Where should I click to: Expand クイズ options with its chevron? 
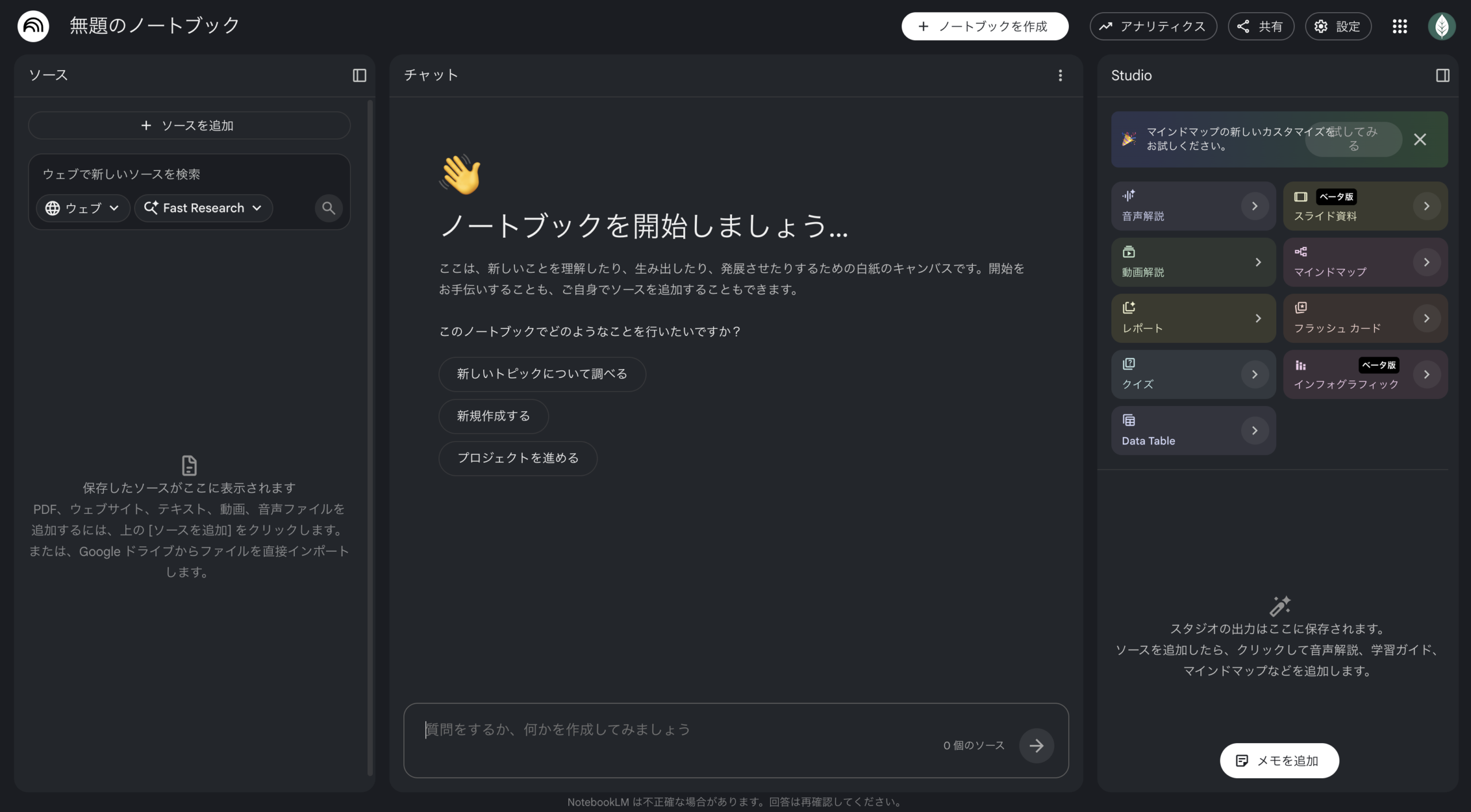[x=1254, y=374]
